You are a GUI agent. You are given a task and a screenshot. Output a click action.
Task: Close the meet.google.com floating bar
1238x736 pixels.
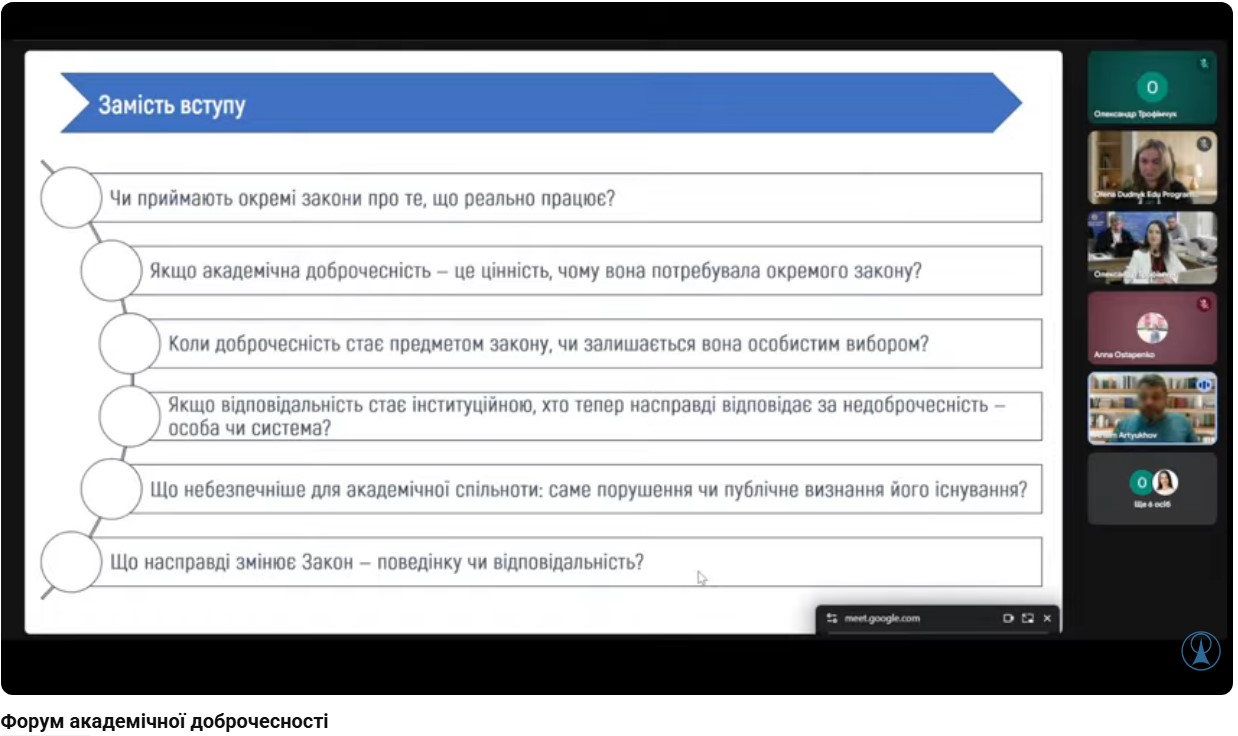1047,619
